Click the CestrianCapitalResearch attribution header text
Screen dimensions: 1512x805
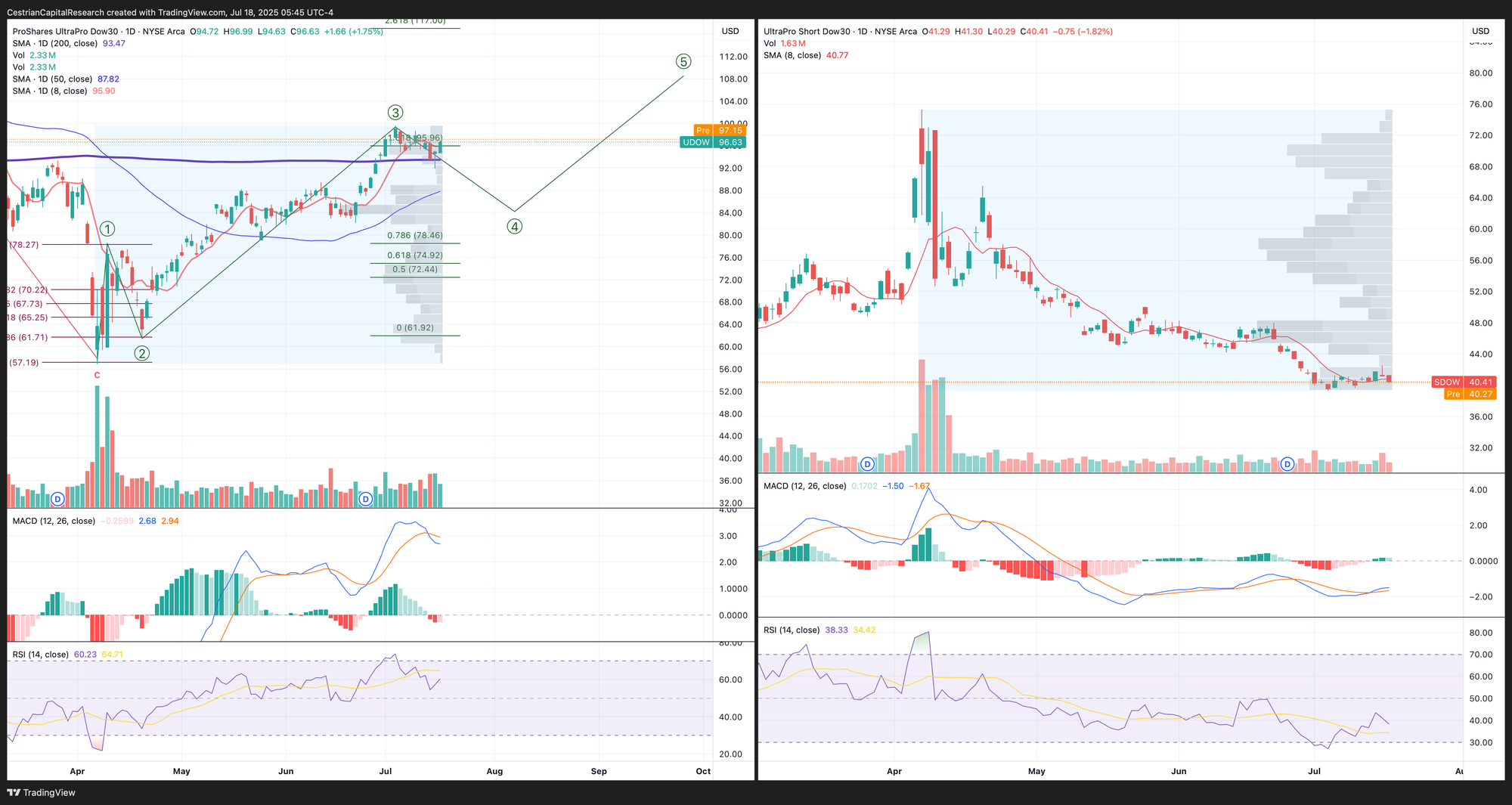click(x=170, y=12)
